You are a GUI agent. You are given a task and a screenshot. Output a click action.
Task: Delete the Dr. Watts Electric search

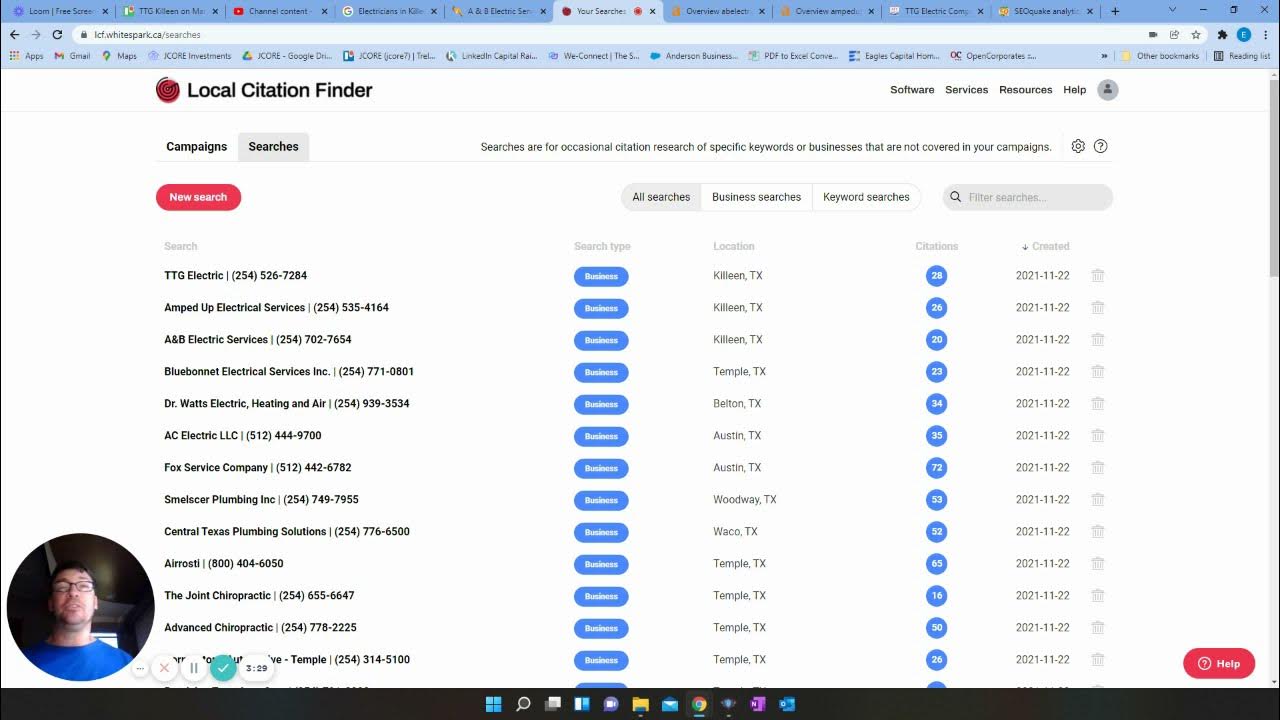tap(1097, 403)
